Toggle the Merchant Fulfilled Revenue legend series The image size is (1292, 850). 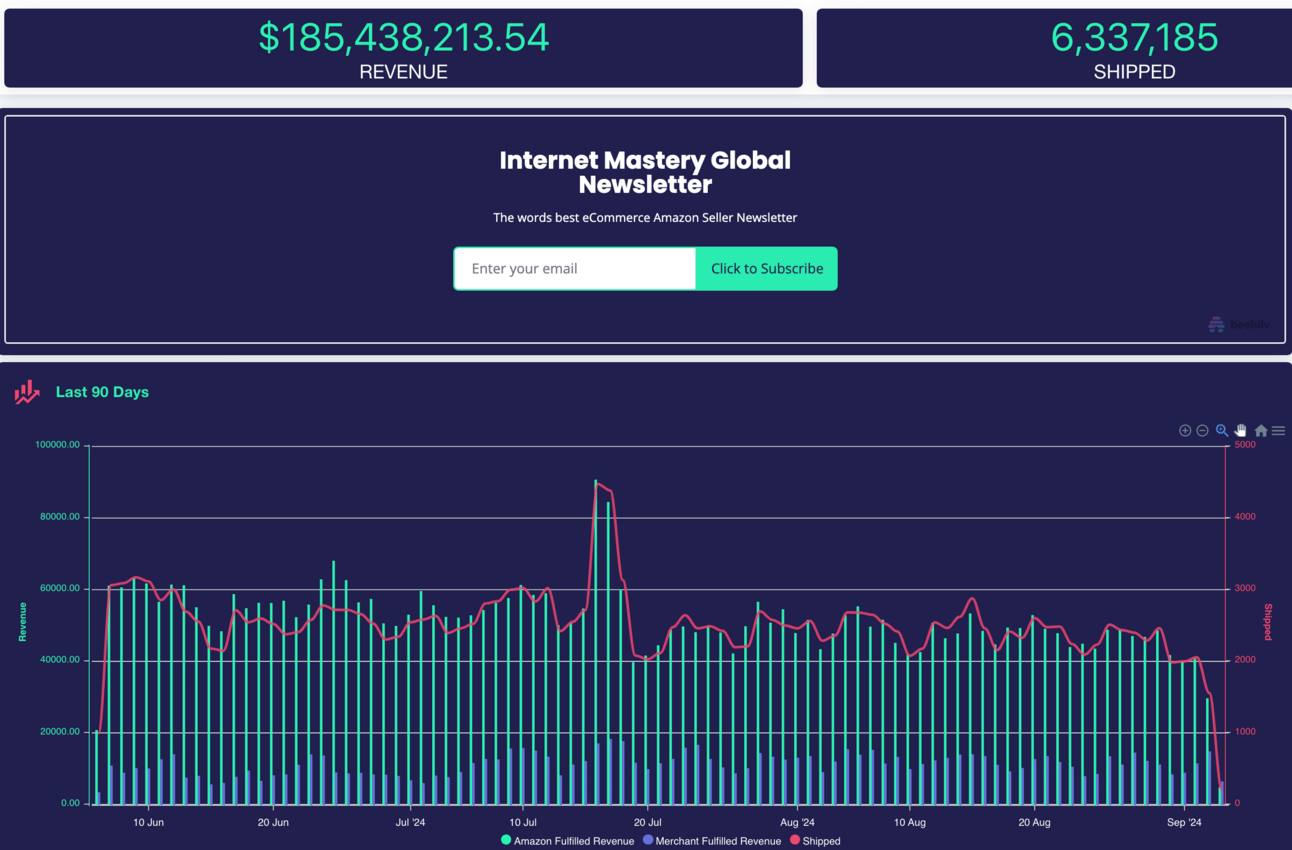click(x=712, y=841)
